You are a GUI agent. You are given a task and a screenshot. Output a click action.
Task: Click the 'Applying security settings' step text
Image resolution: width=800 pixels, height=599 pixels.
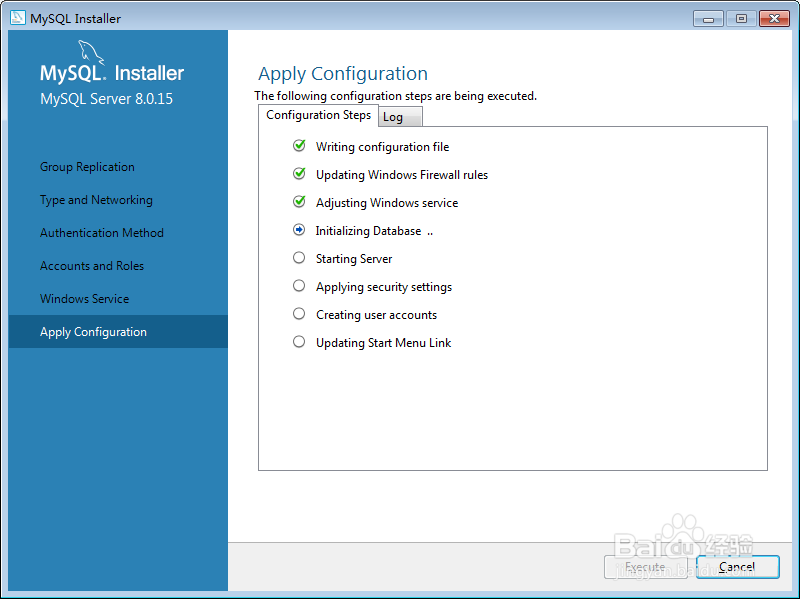pyautogui.click(x=384, y=287)
